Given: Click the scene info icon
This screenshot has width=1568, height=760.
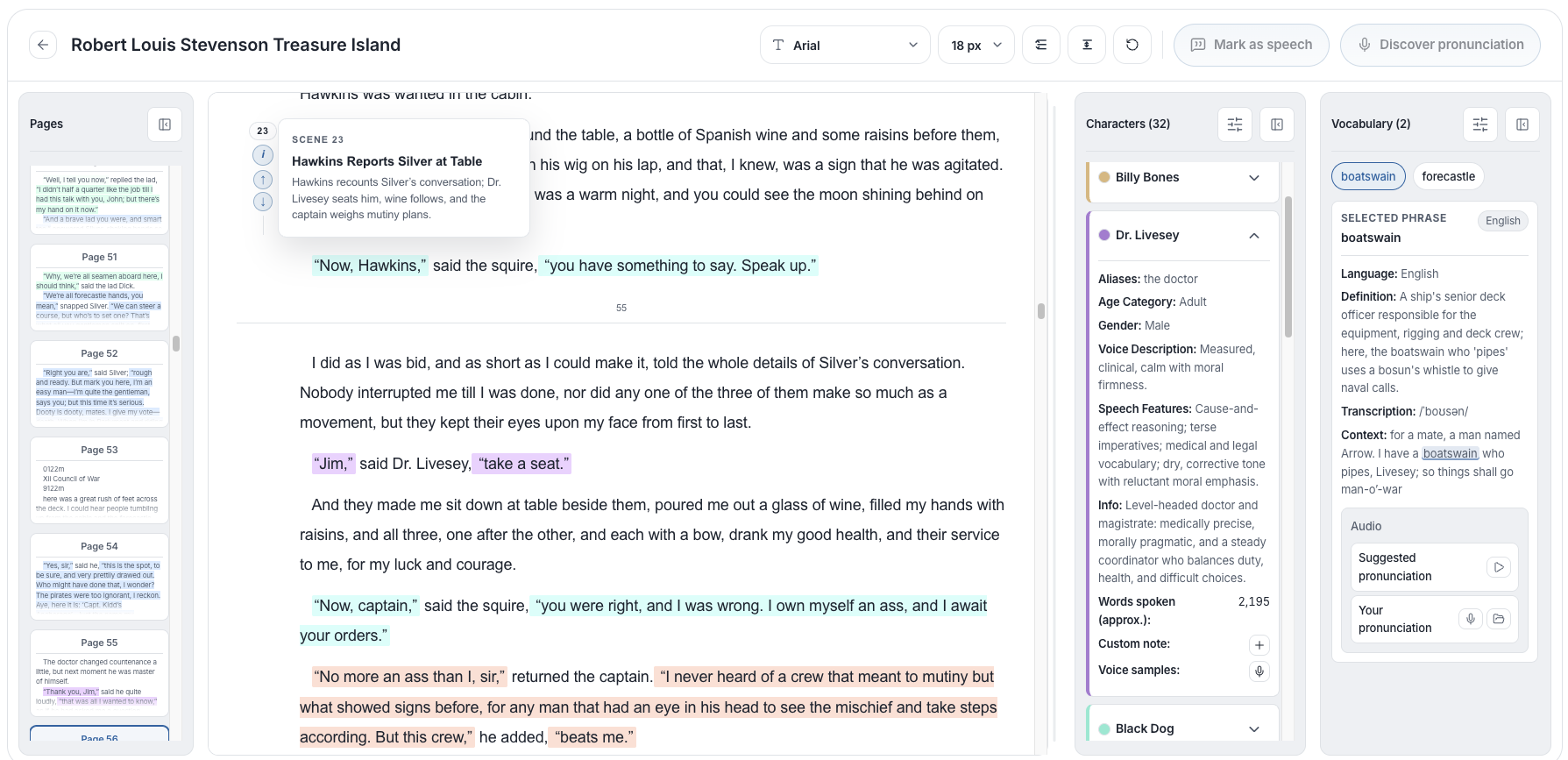Looking at the screenshot, I should (x=263, y=155).
